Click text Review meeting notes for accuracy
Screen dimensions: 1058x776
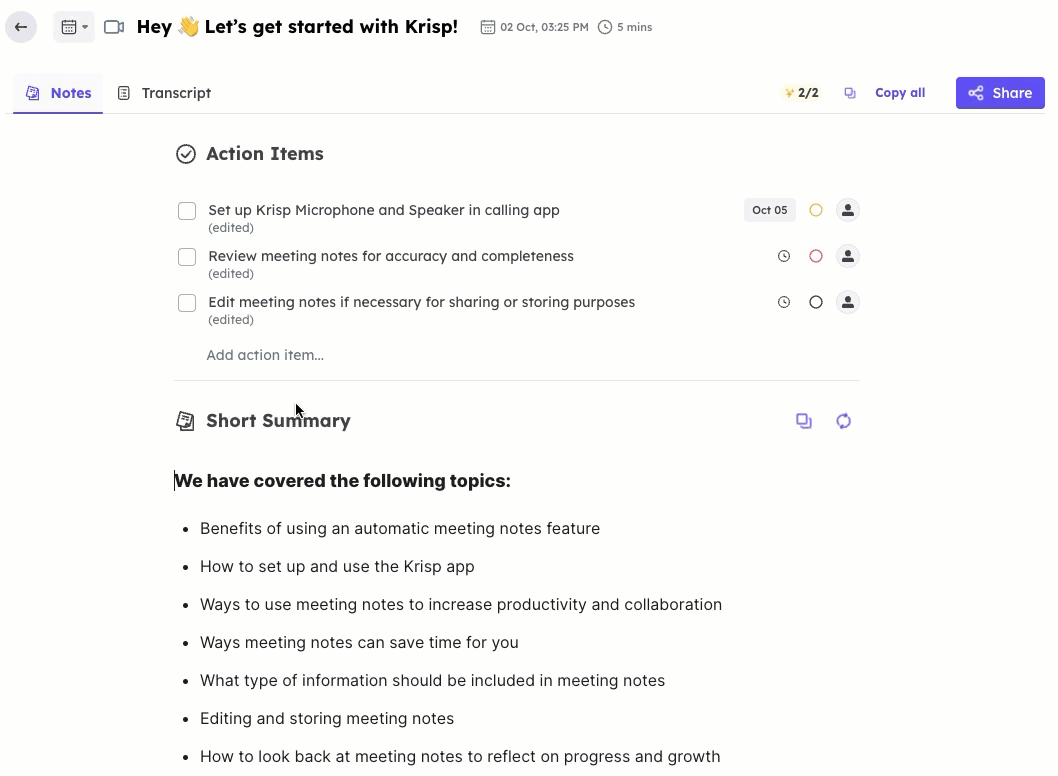click(391, 256)
